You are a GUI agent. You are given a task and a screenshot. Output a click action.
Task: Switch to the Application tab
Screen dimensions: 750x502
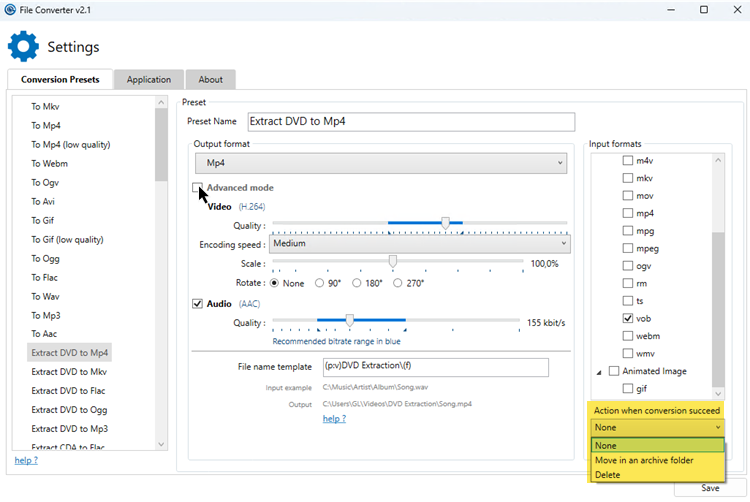[x=149, y=80]
